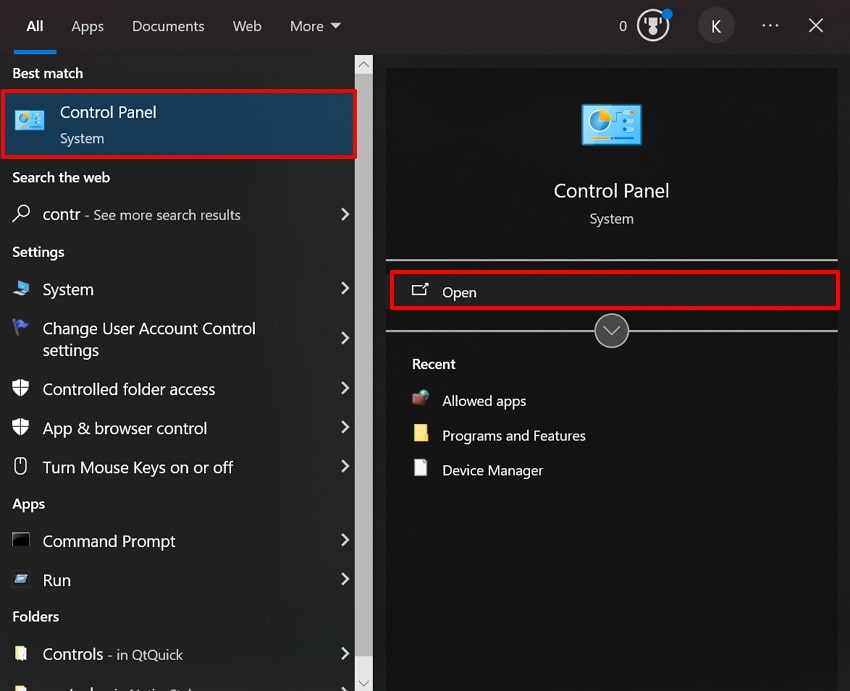
Task: Switch to the Apps search tab
Action: pos(87,26)
